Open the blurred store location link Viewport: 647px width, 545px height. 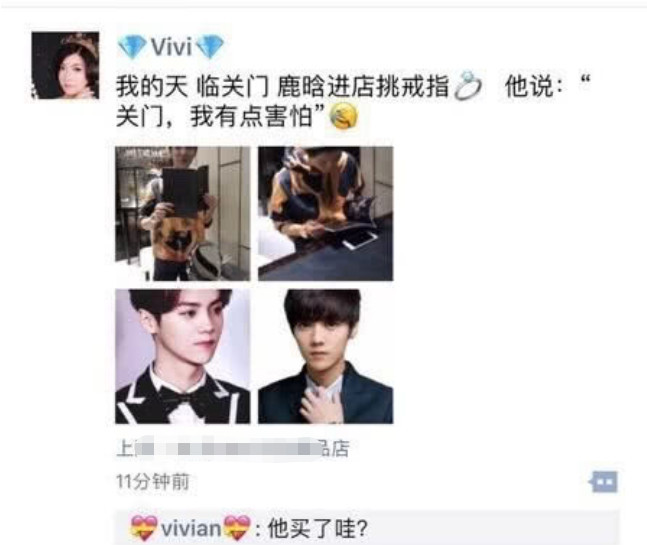[x=233, y=448]
